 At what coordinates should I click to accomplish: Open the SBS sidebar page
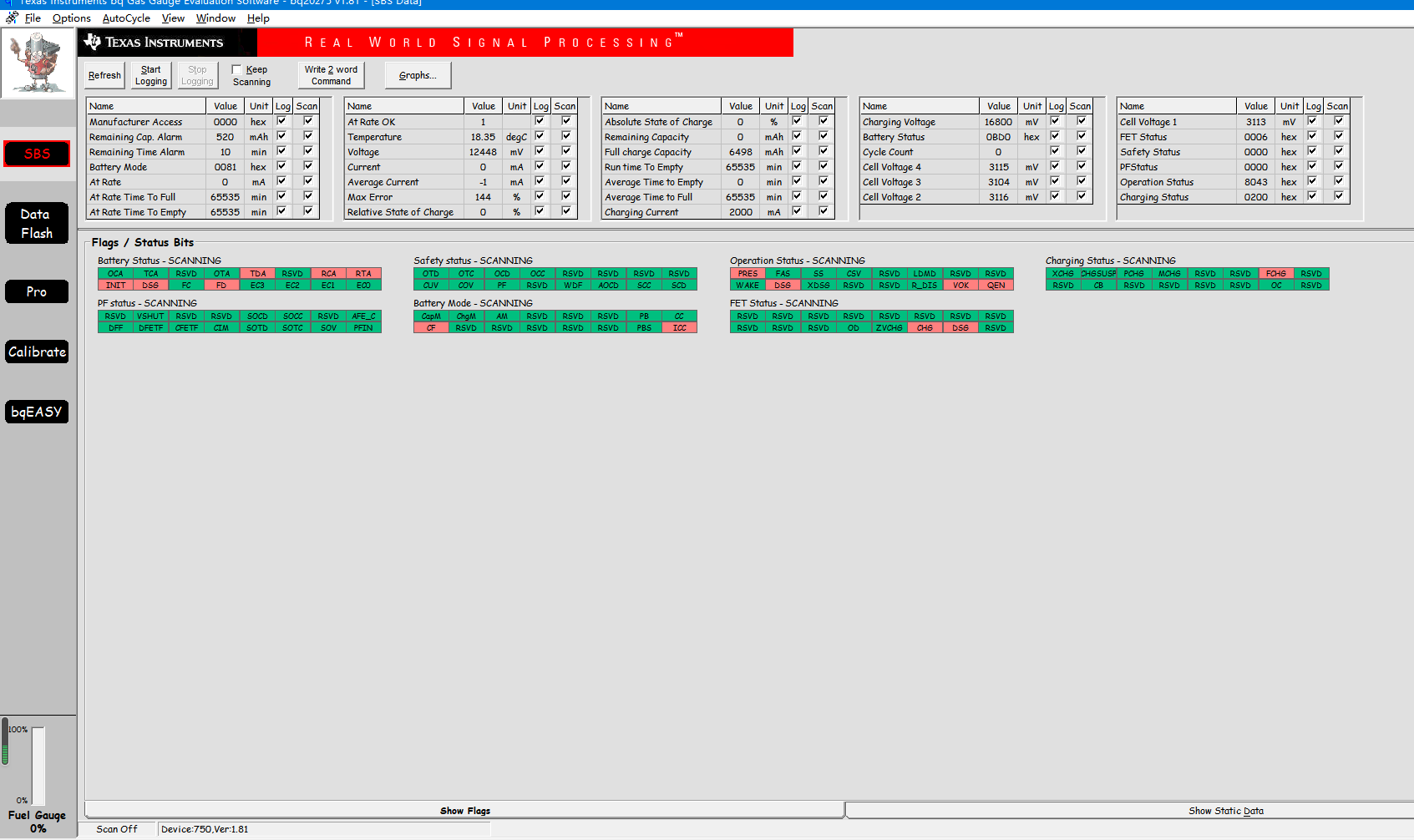click(x=37, y=154)
